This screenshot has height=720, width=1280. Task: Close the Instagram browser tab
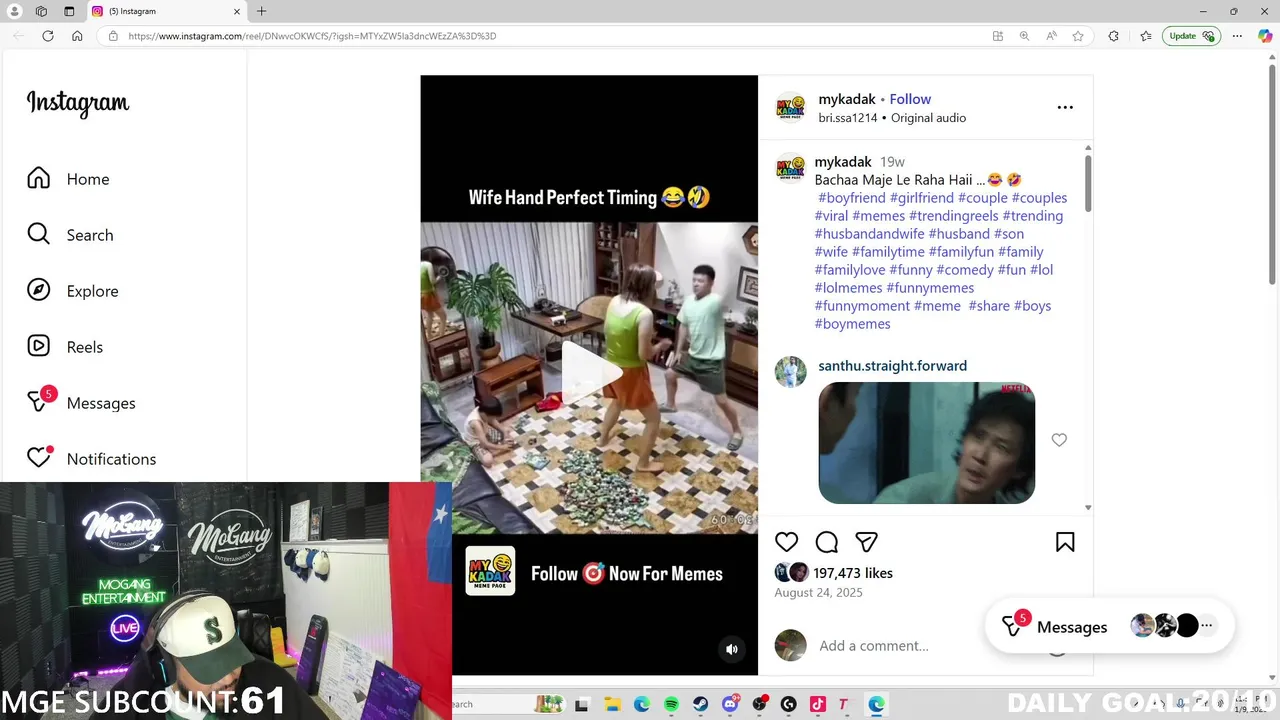pos(237,11)
